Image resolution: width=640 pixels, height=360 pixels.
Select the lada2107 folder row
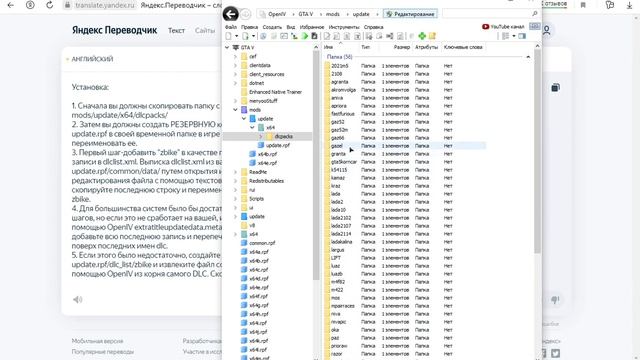[404, 226]
